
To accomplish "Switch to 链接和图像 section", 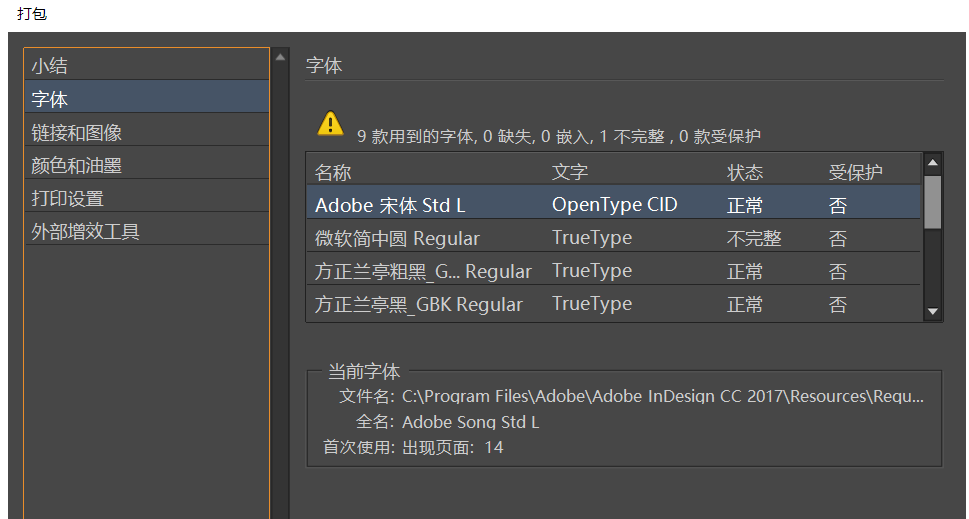I will 77,132.
